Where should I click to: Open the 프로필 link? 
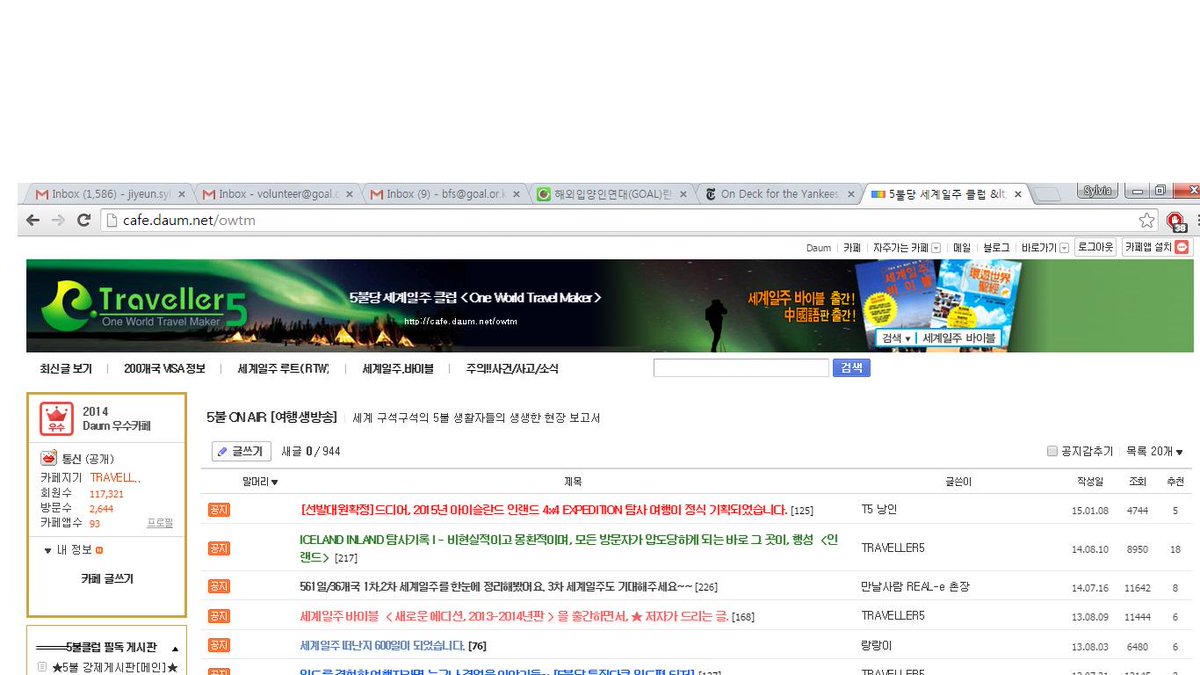(160, 522)
